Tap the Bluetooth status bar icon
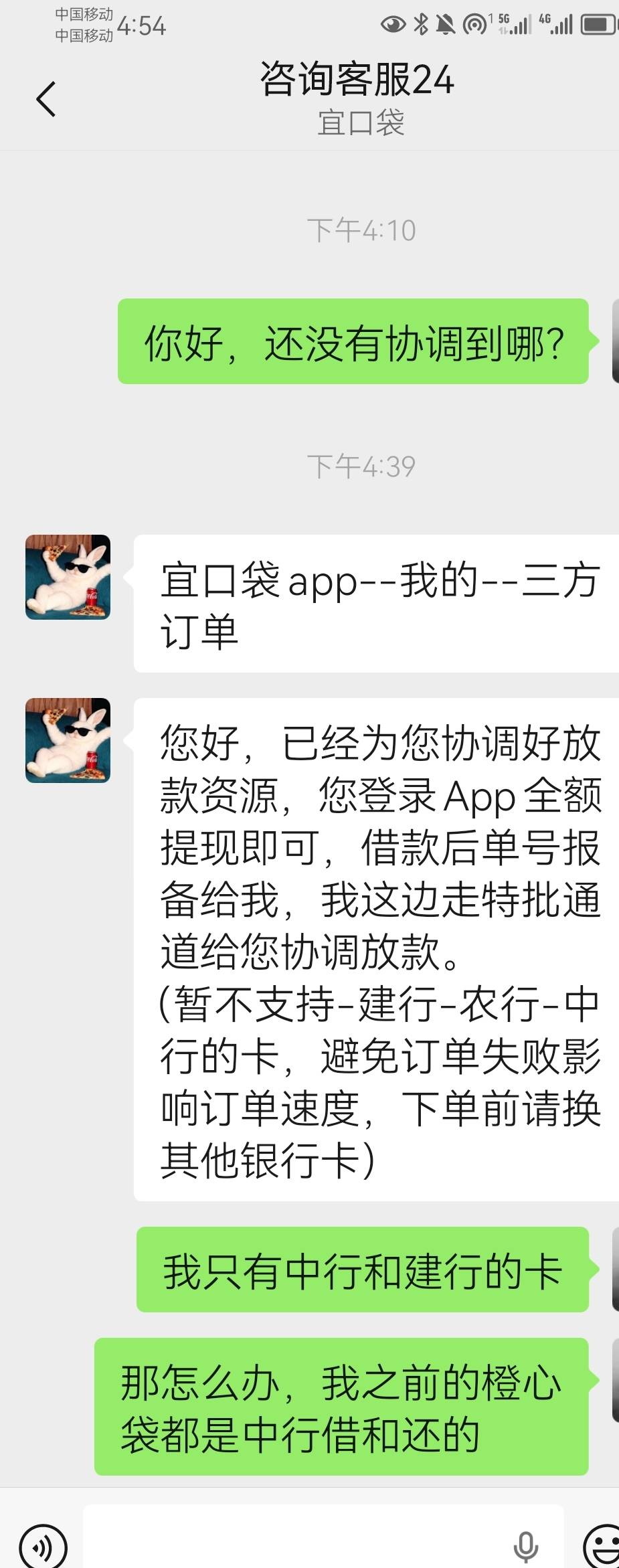 421,25
